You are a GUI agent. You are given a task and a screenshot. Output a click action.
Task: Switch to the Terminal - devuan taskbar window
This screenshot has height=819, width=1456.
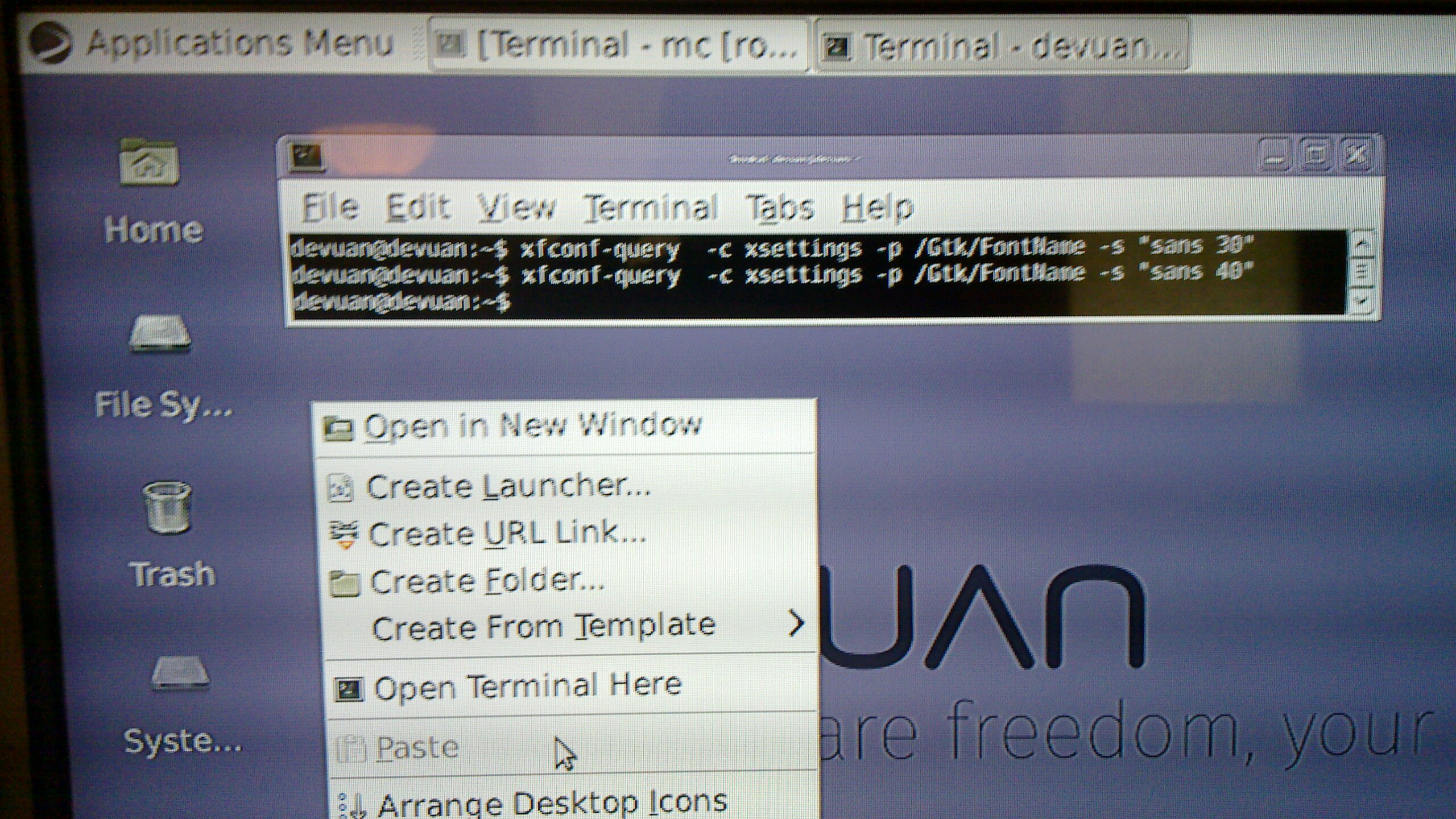click(x=1001, y=46)
